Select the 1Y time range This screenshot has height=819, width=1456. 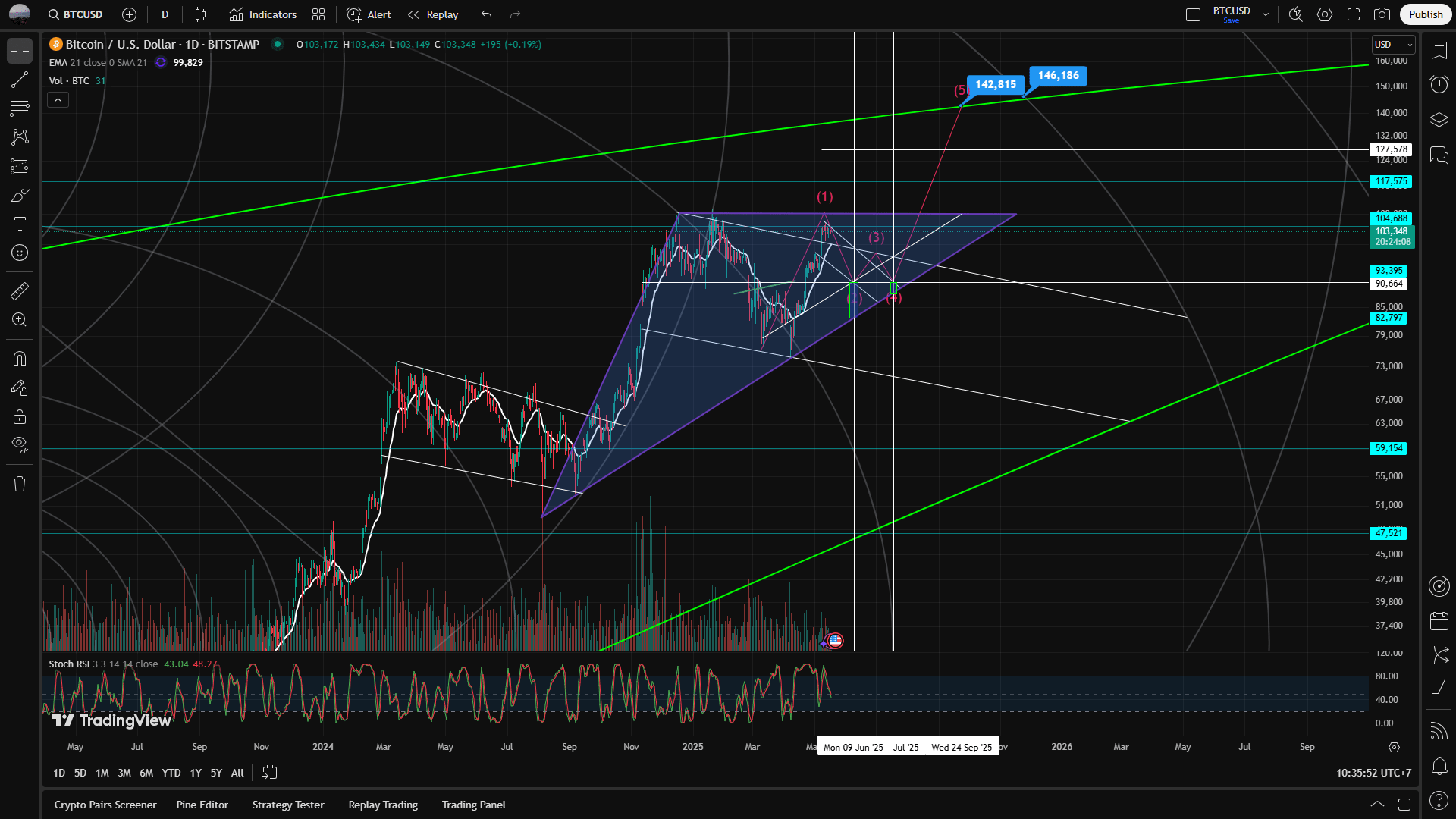[196, 773]
